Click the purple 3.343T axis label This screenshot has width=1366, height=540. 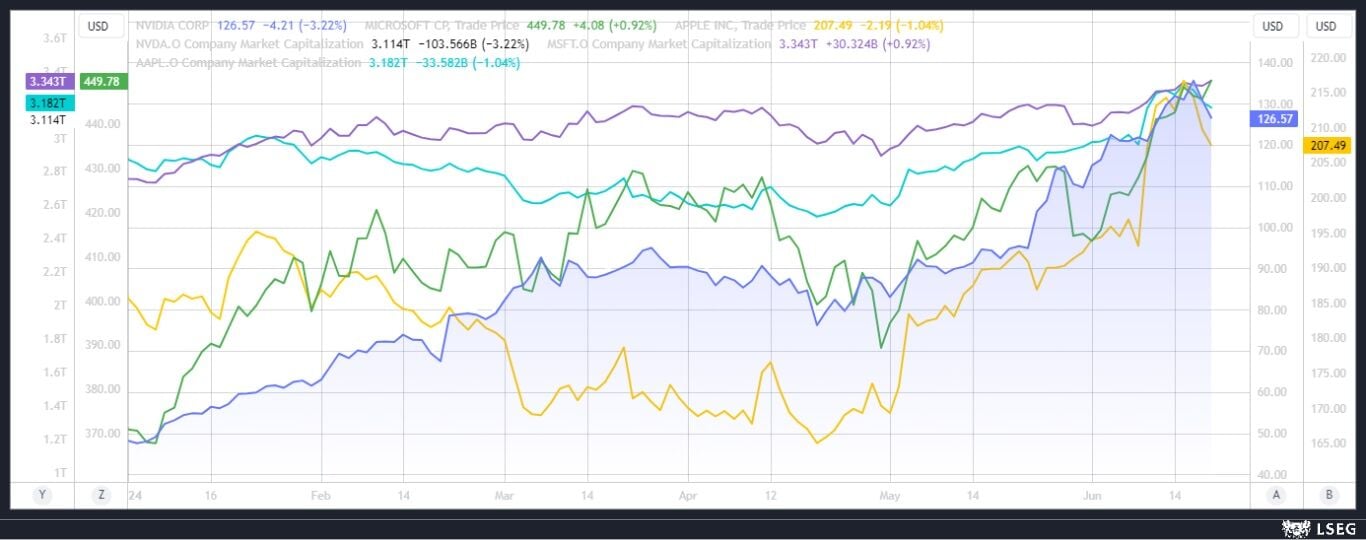(48, 81)
